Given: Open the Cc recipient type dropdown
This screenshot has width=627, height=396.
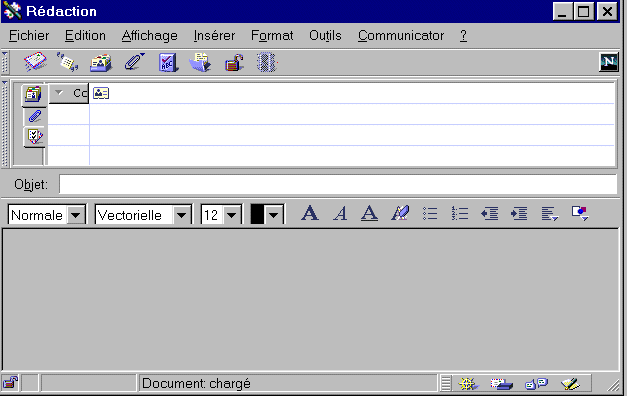Looking at the screenshot, I should point(69,94).
